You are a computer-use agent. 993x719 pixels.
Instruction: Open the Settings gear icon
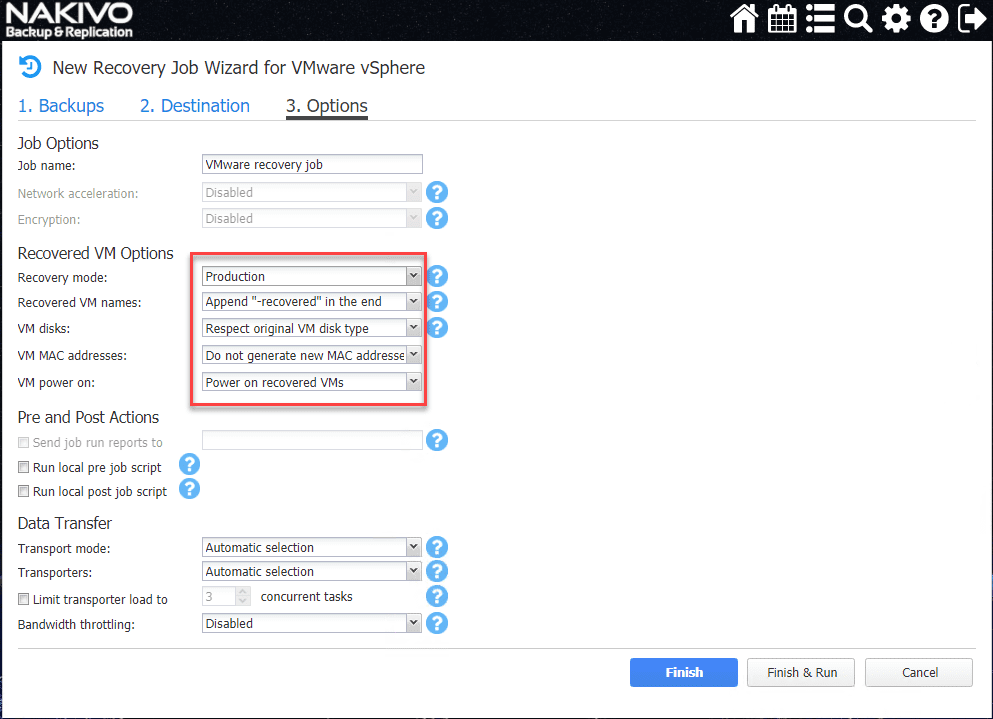click(x=896, y=18)
